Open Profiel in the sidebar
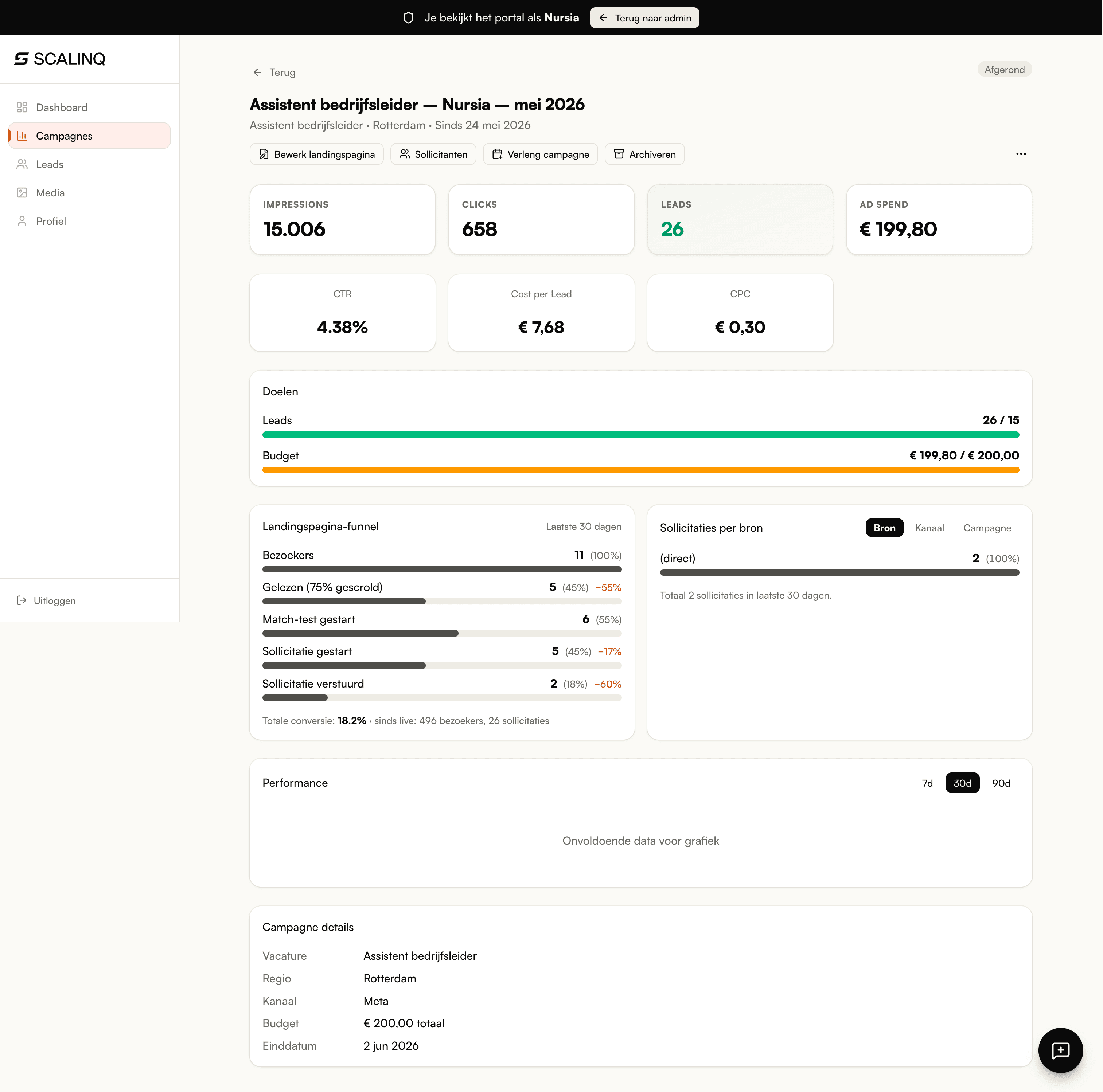The height and width of the screenshot is (1092, 1103). pyautogui.click(x=90, y=221)
